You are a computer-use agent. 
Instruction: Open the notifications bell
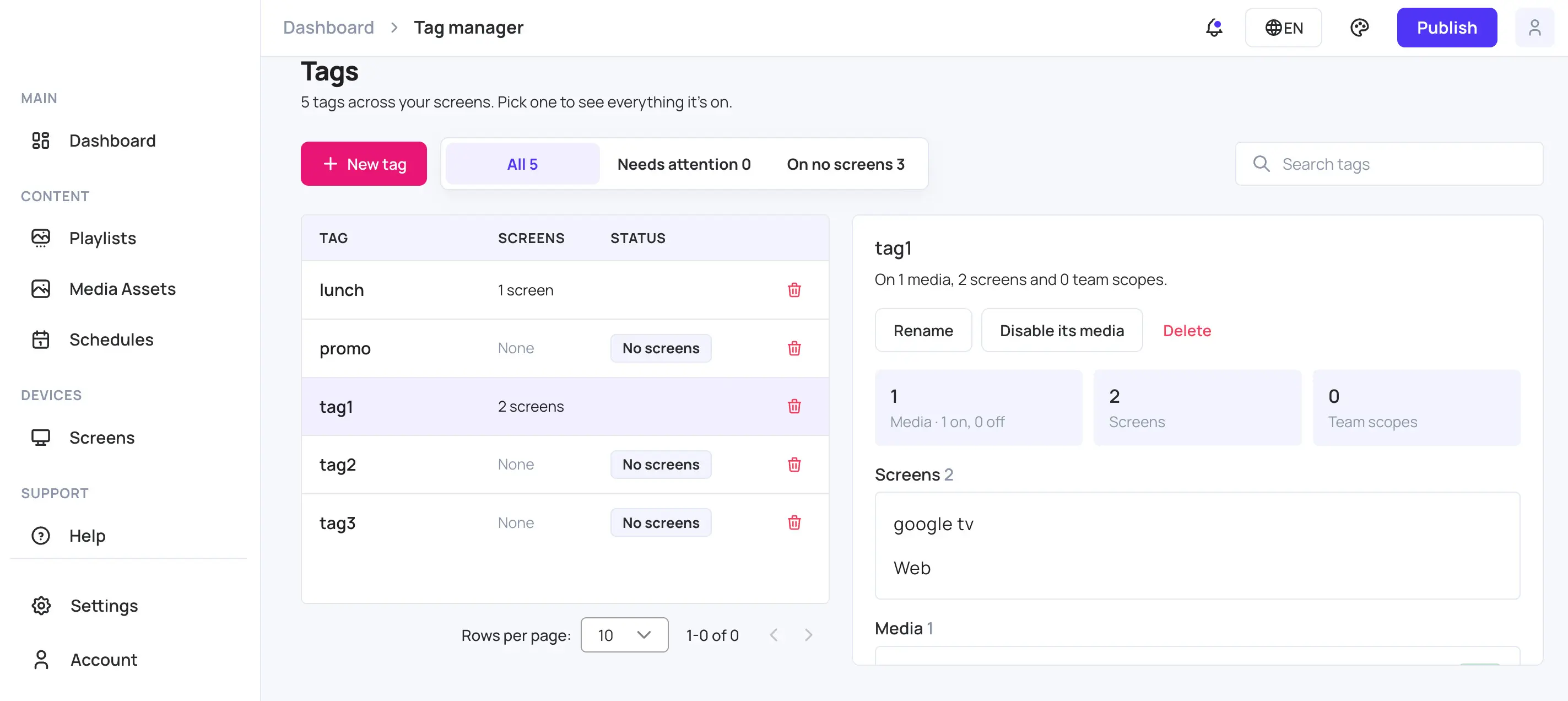pyautogui.click(x=1214, y=28)
